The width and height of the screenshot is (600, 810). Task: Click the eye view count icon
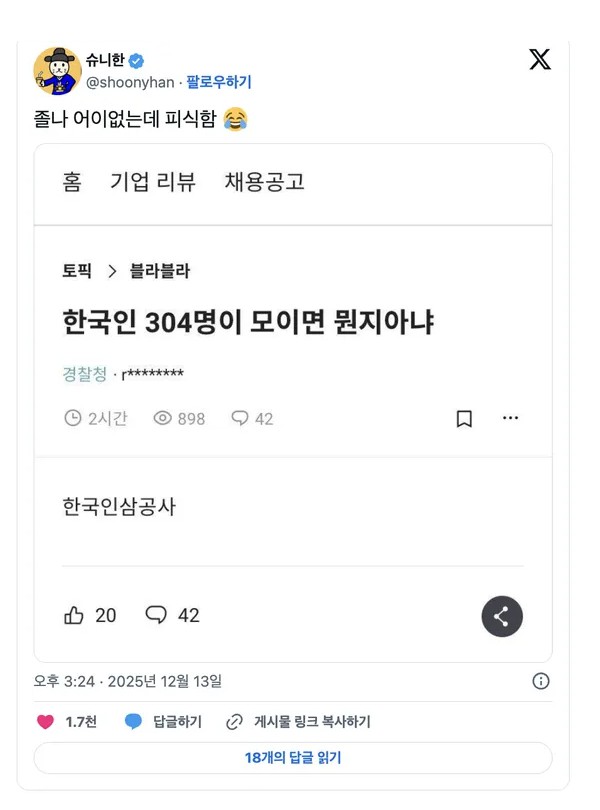[163, 419]
